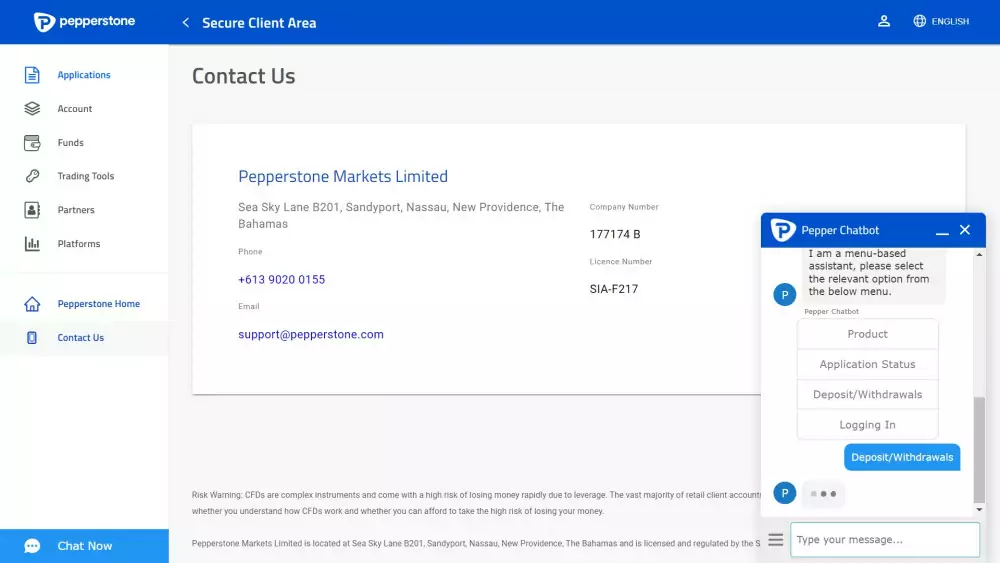Screen dimensions: 1000x563
Task: Click the Pepperstone Home house icon
Action: click(x=32, y=304)
